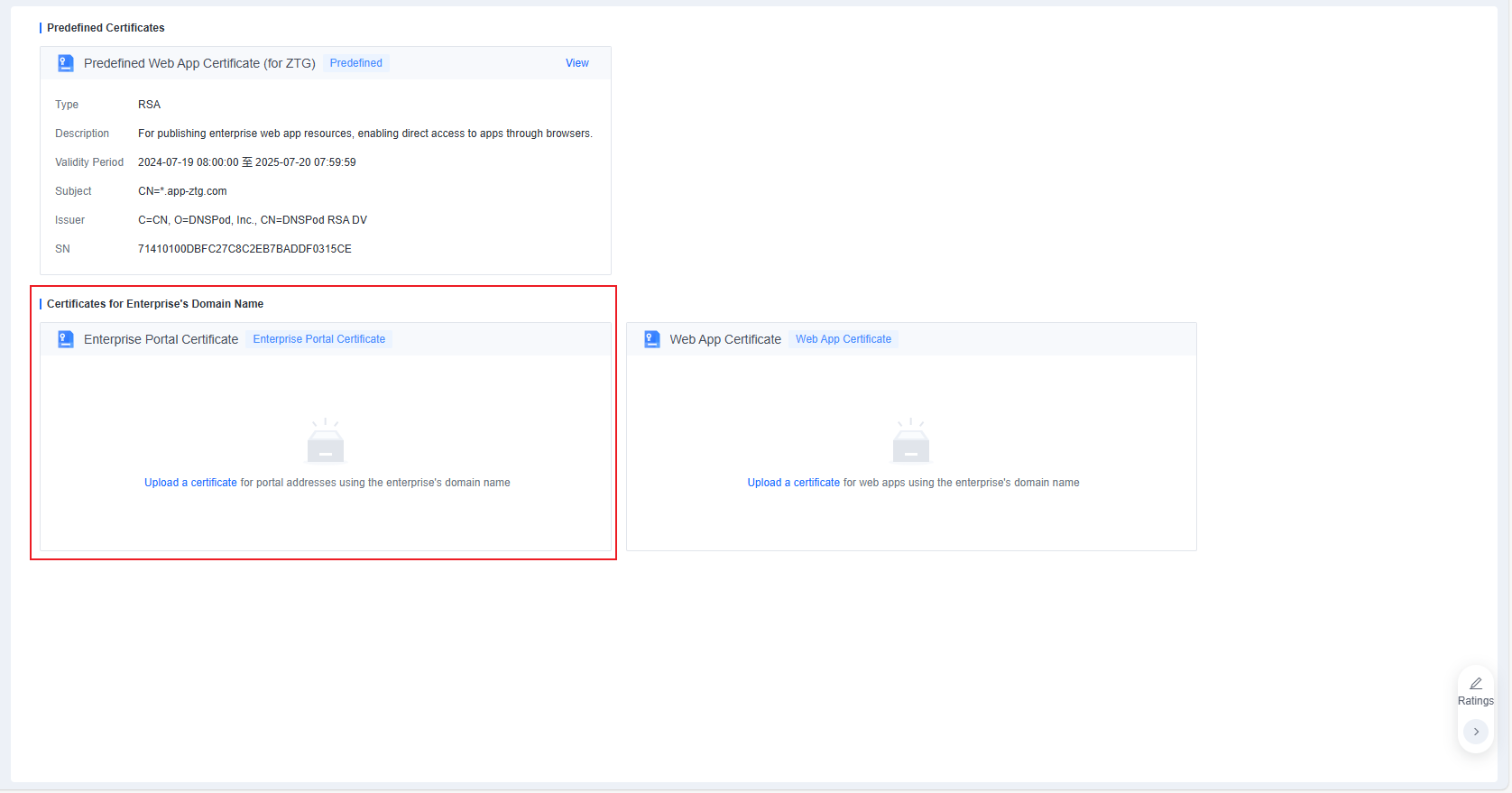The image size is (1512, 793).
Task: Click the empty inbox icon in Web App card
Action: tap(911, 440)
